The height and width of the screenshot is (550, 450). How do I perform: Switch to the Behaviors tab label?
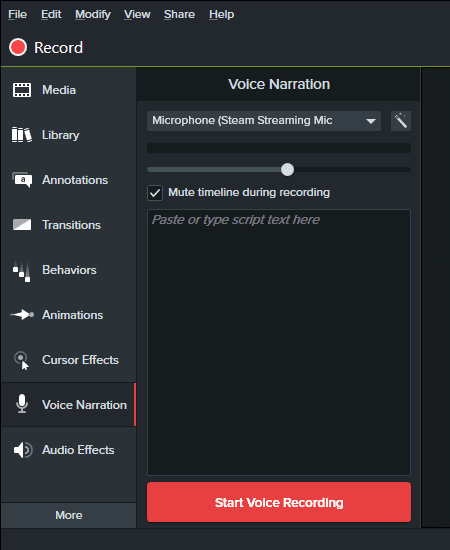click(x=69, y=270)
